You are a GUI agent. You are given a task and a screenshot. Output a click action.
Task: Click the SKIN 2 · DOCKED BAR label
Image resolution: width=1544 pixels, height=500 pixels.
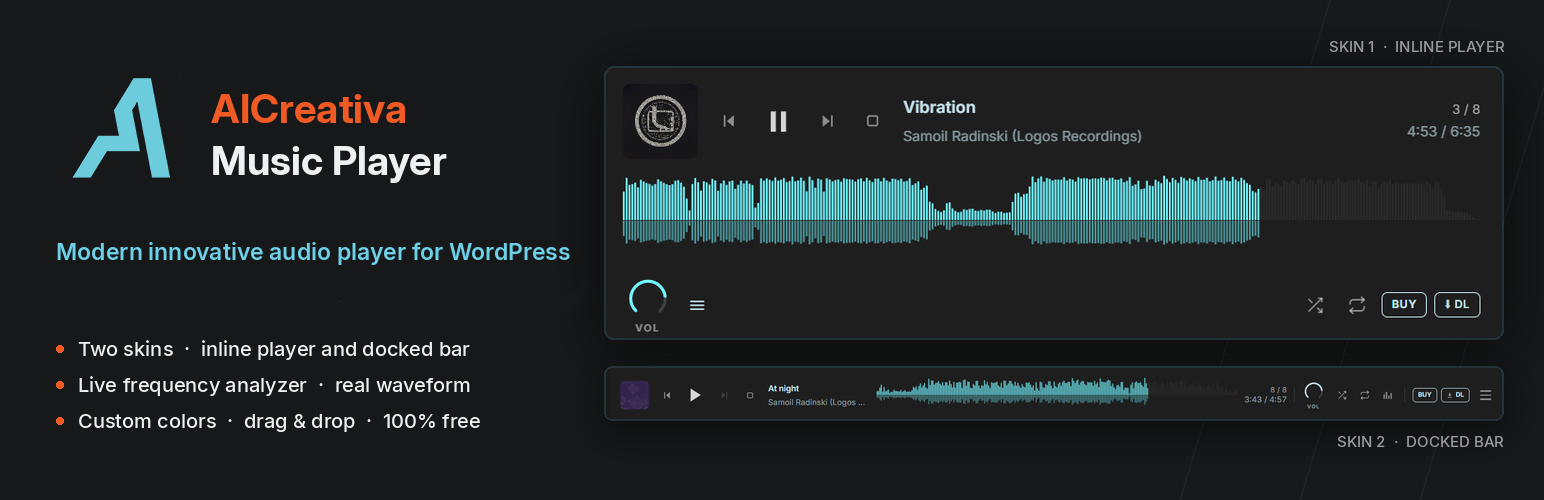(x=1420, y=442)
